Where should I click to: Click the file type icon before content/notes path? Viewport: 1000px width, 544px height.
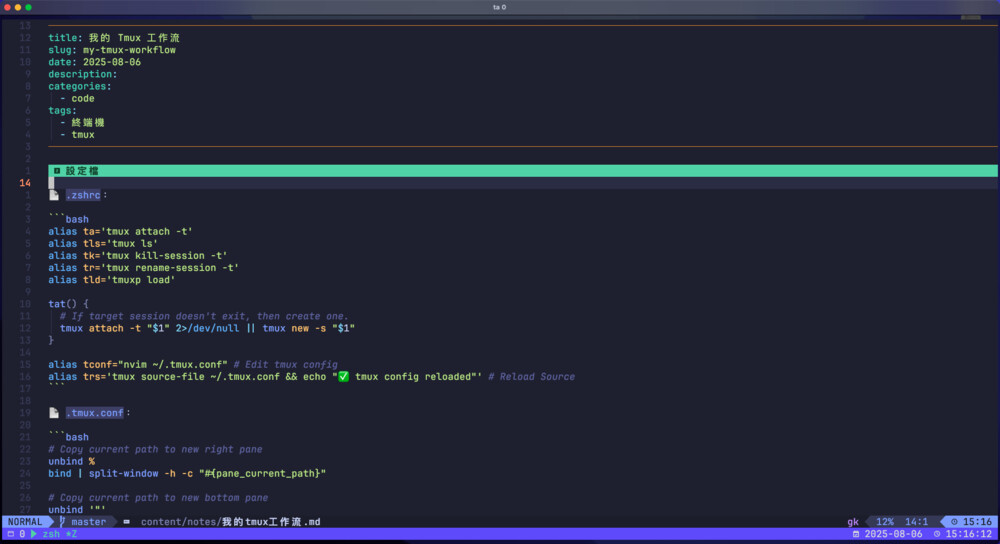point(127,522)
